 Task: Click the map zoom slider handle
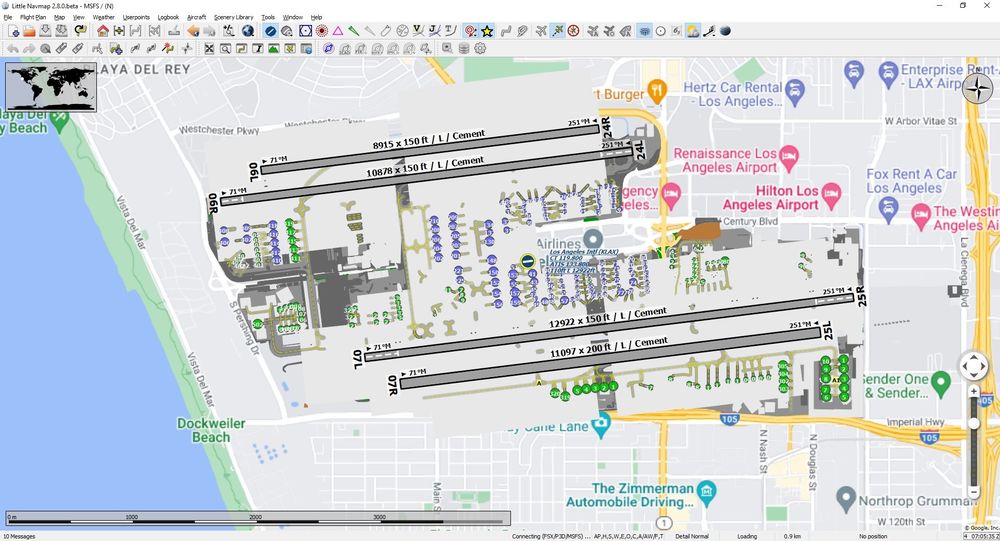pyautogui.click(x=974, y=424)
